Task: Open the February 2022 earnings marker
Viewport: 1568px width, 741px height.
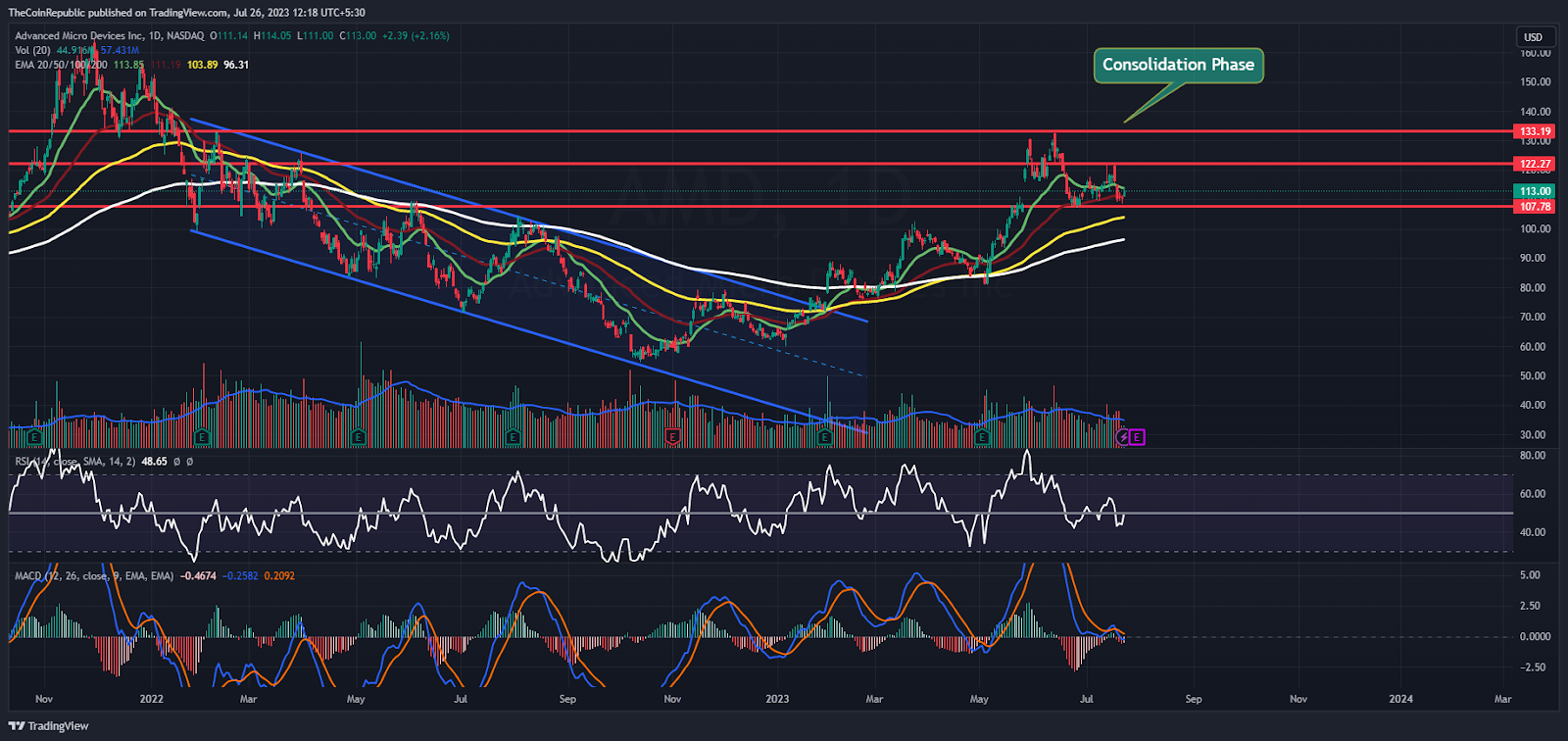Action: pyautogui.click(x=202, y=437)
